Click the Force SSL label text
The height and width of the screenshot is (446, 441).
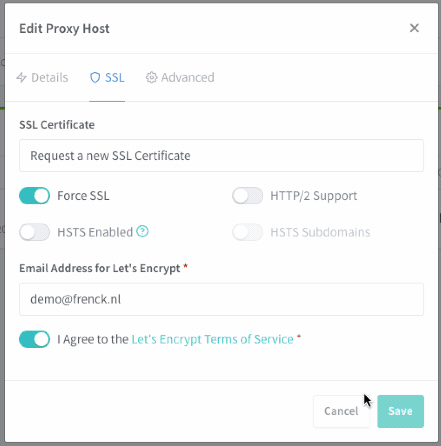pos(83,196)
